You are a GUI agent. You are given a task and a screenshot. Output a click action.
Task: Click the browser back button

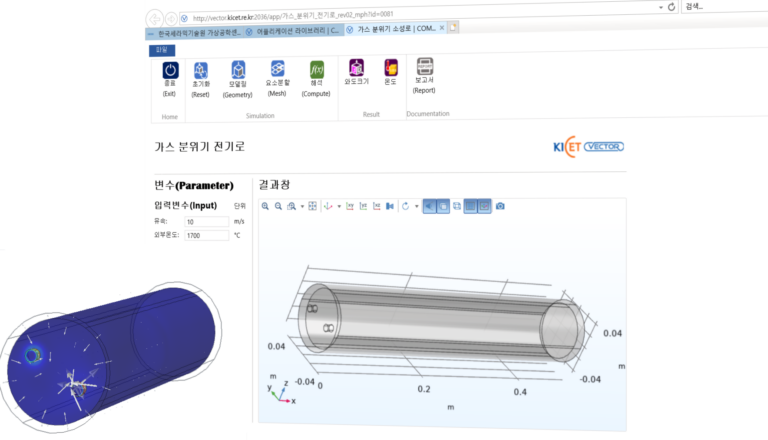click(154, 18)
